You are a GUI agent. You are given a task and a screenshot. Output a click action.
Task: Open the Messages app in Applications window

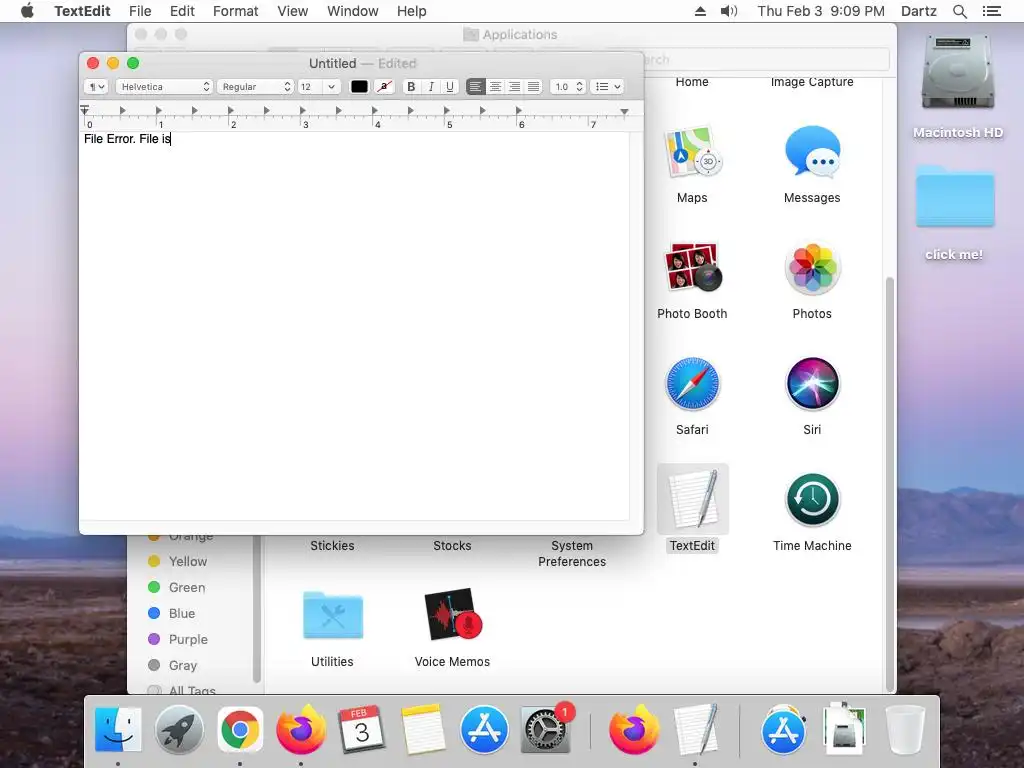(x=812, y=153)
